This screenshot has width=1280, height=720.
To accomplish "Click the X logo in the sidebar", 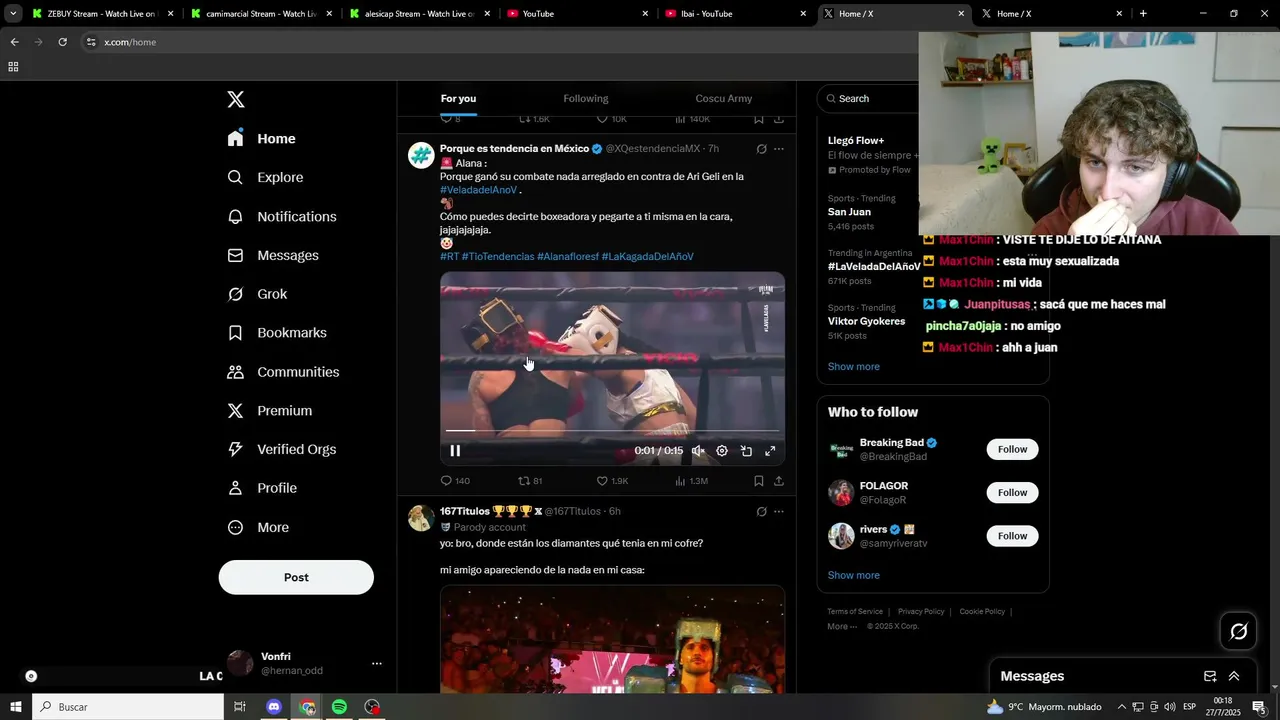I will (236, 99).
